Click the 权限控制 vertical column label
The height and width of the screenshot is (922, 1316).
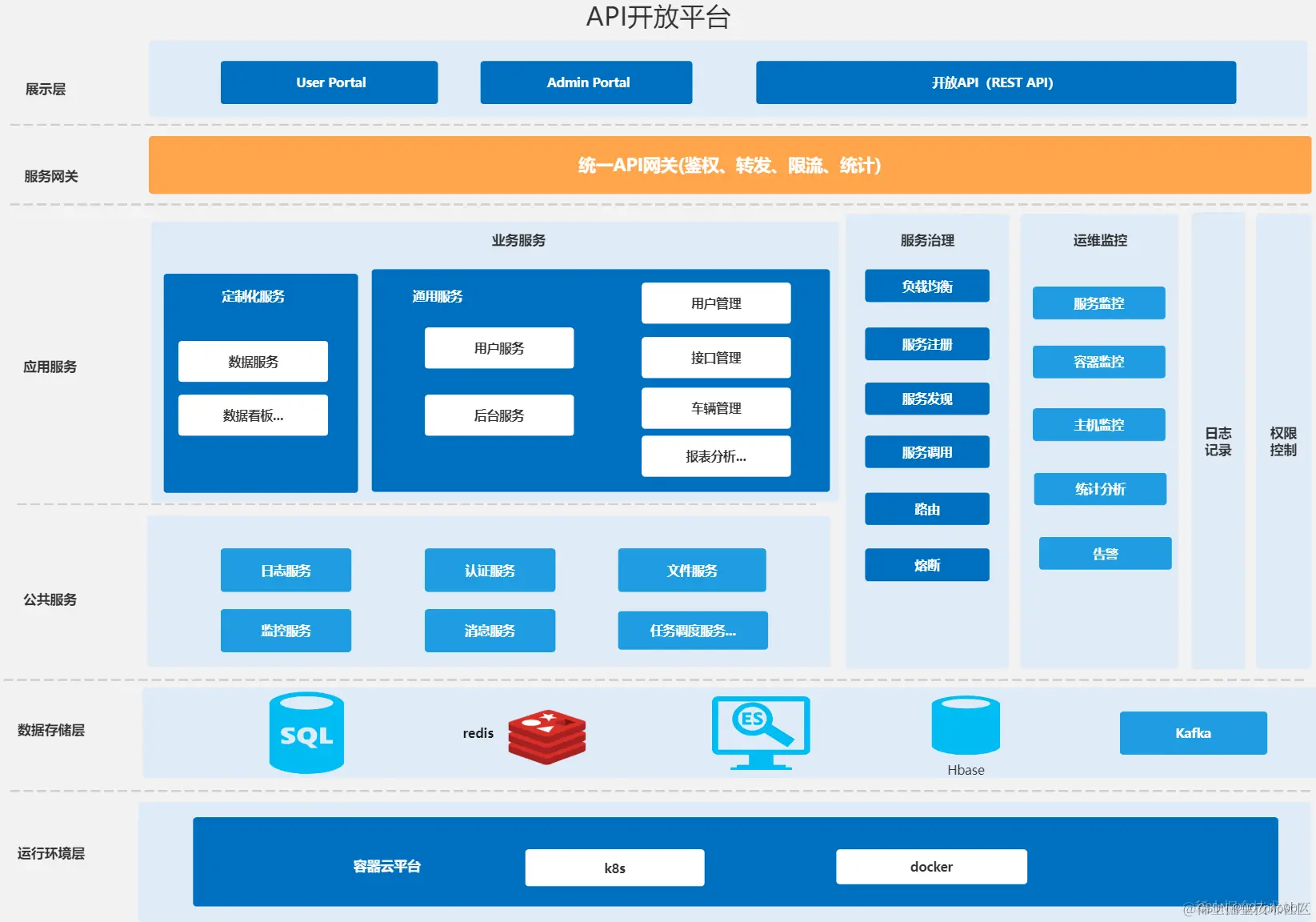[1283, 442]
